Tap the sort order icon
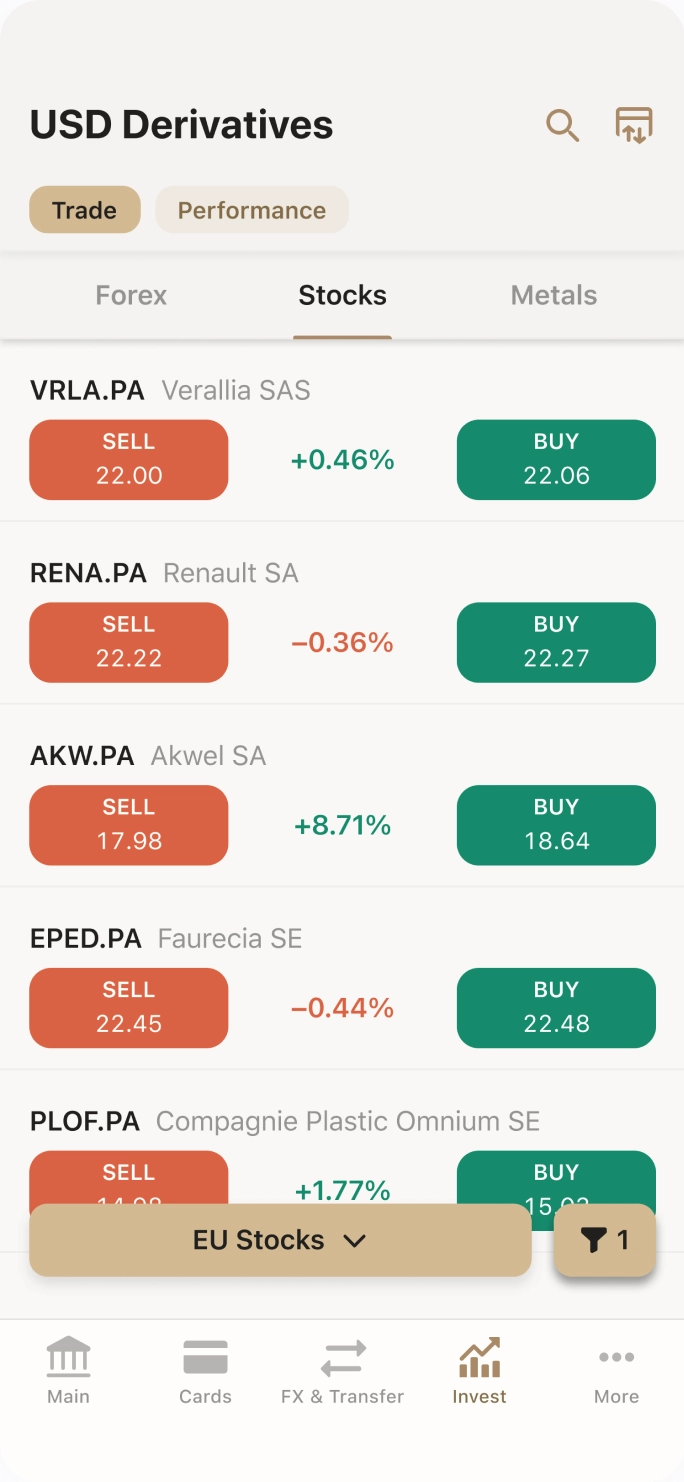The image size is (684, 1482). click(633, 126)
